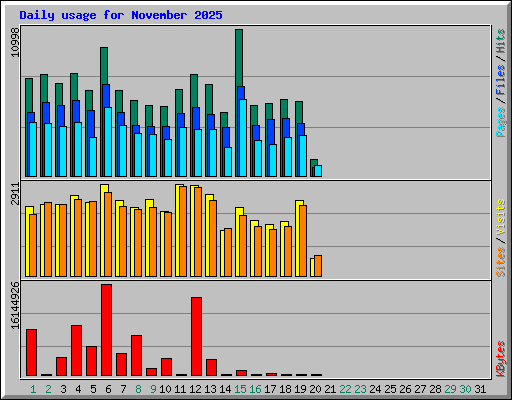Click day label 17 on the axis
The width and height of the screenshot is (512, 400).
(x=270, y=389)
